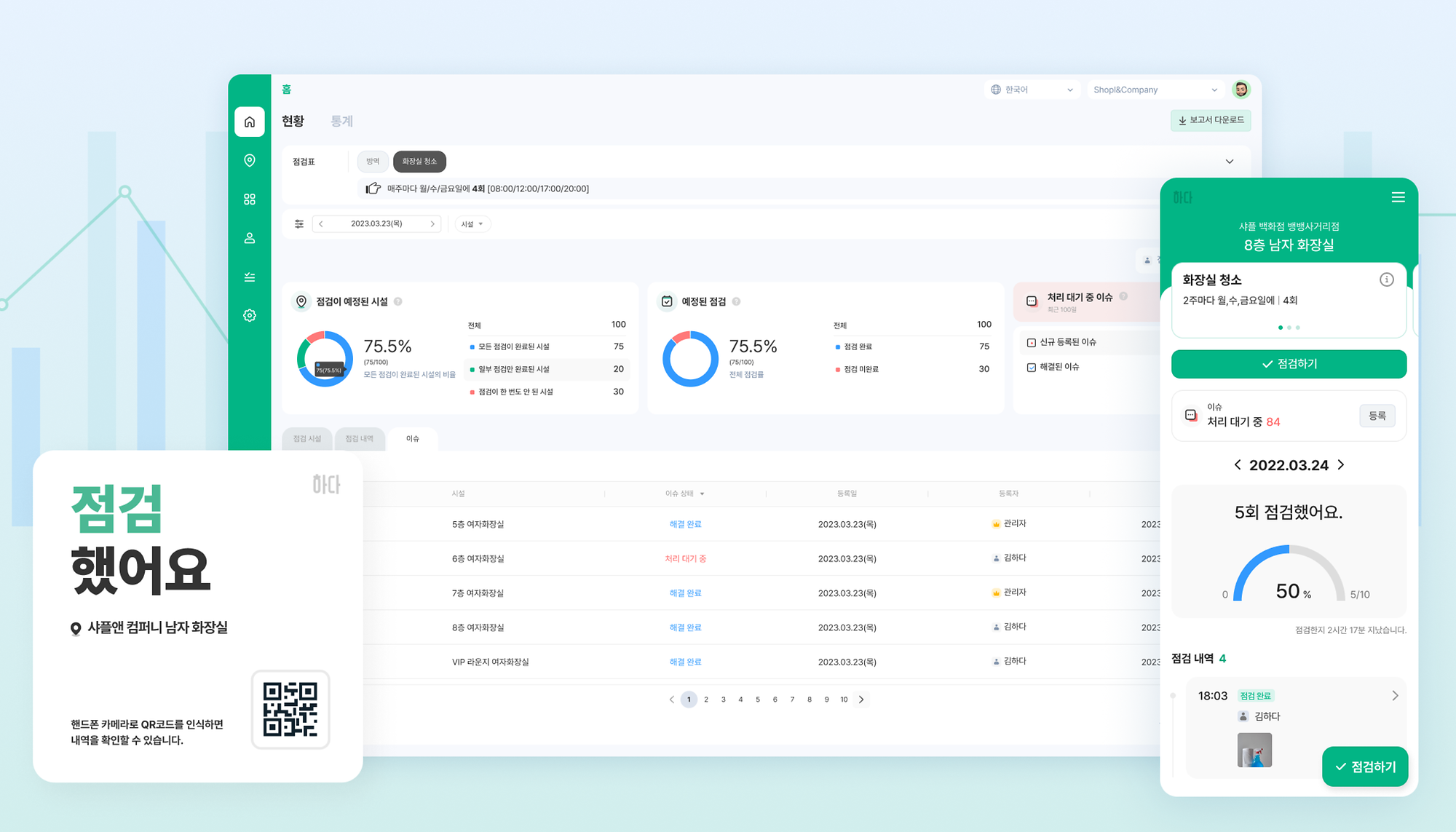This screenshot has width=1456, height=832.
Task: Expand the 시설 filter dropdown
Action: (472, 223)
